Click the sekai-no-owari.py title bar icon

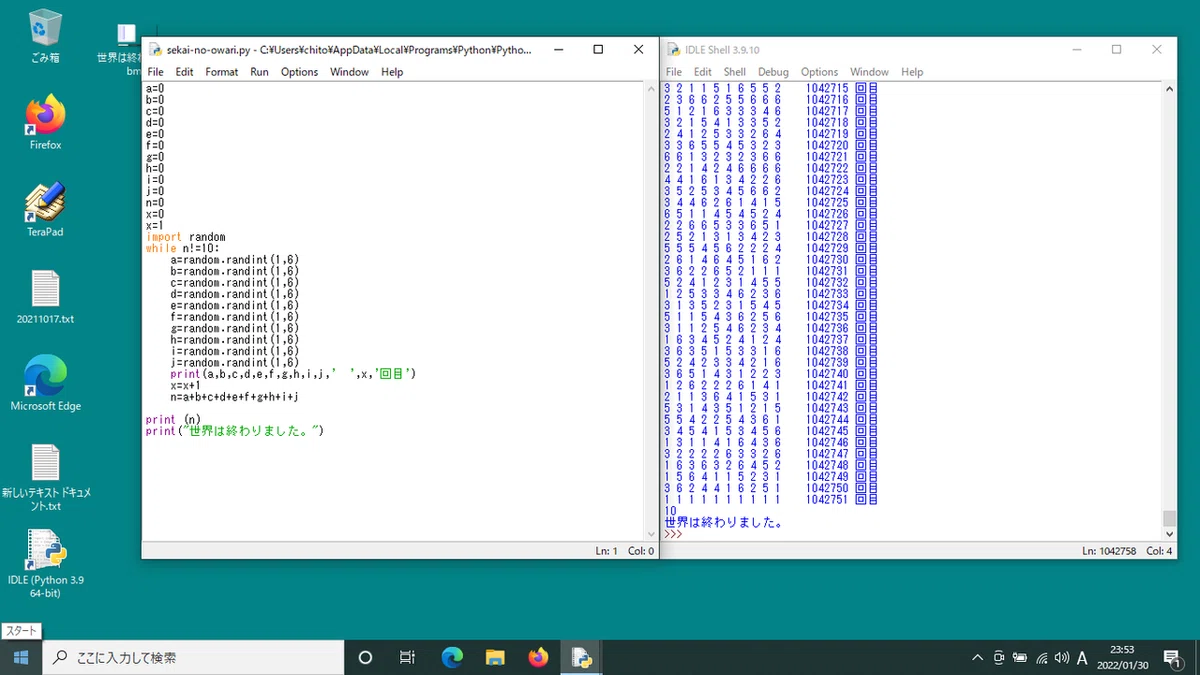155,50
